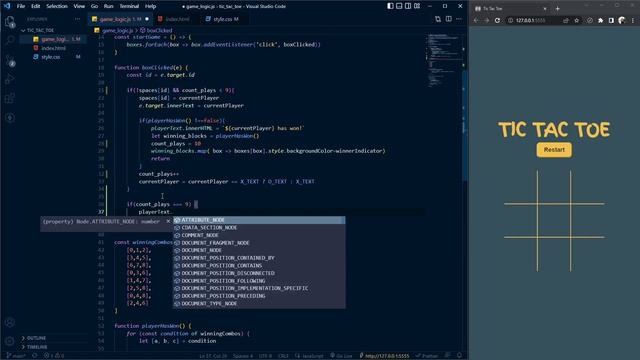Viewport: 640px width, 360px height.
Task: Open the Terminal menu
Action: 129,6
